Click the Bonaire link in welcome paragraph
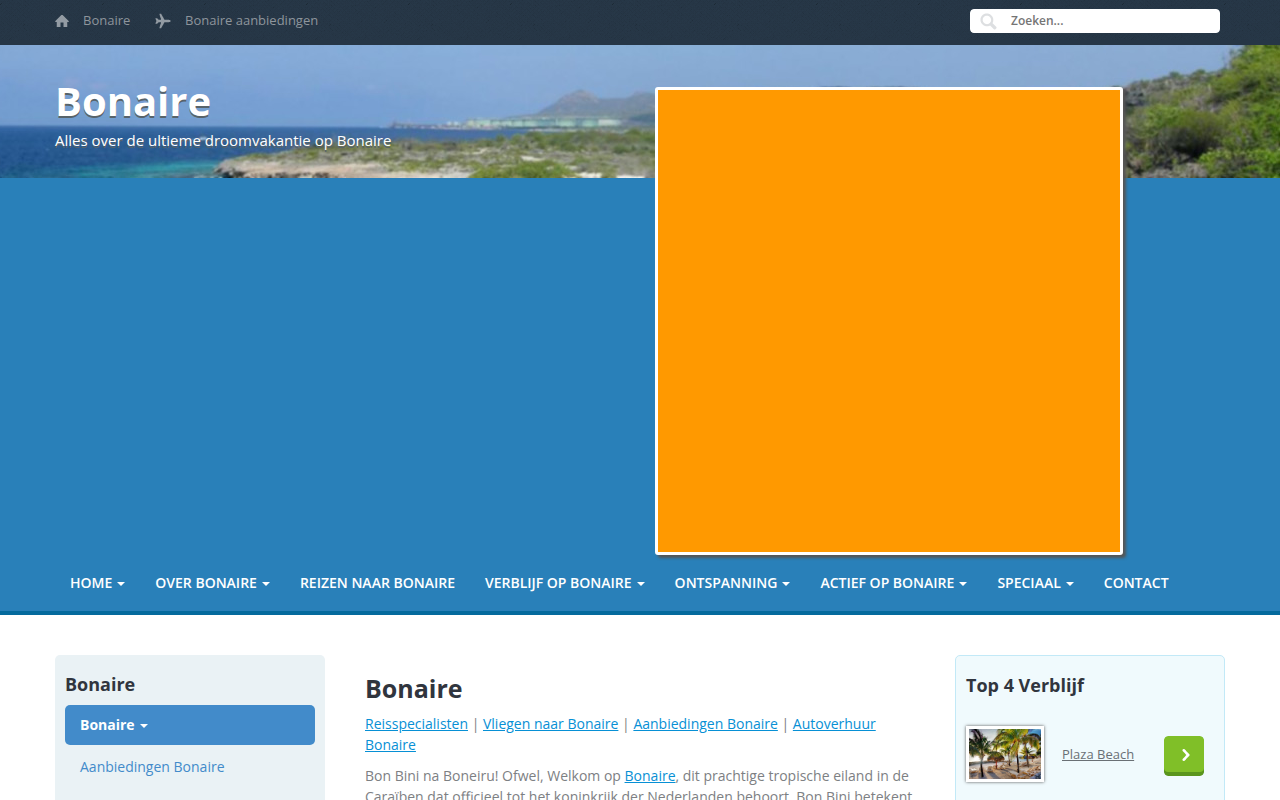The height and width of the screenshot is (800, 1280). tap(650, 776)
